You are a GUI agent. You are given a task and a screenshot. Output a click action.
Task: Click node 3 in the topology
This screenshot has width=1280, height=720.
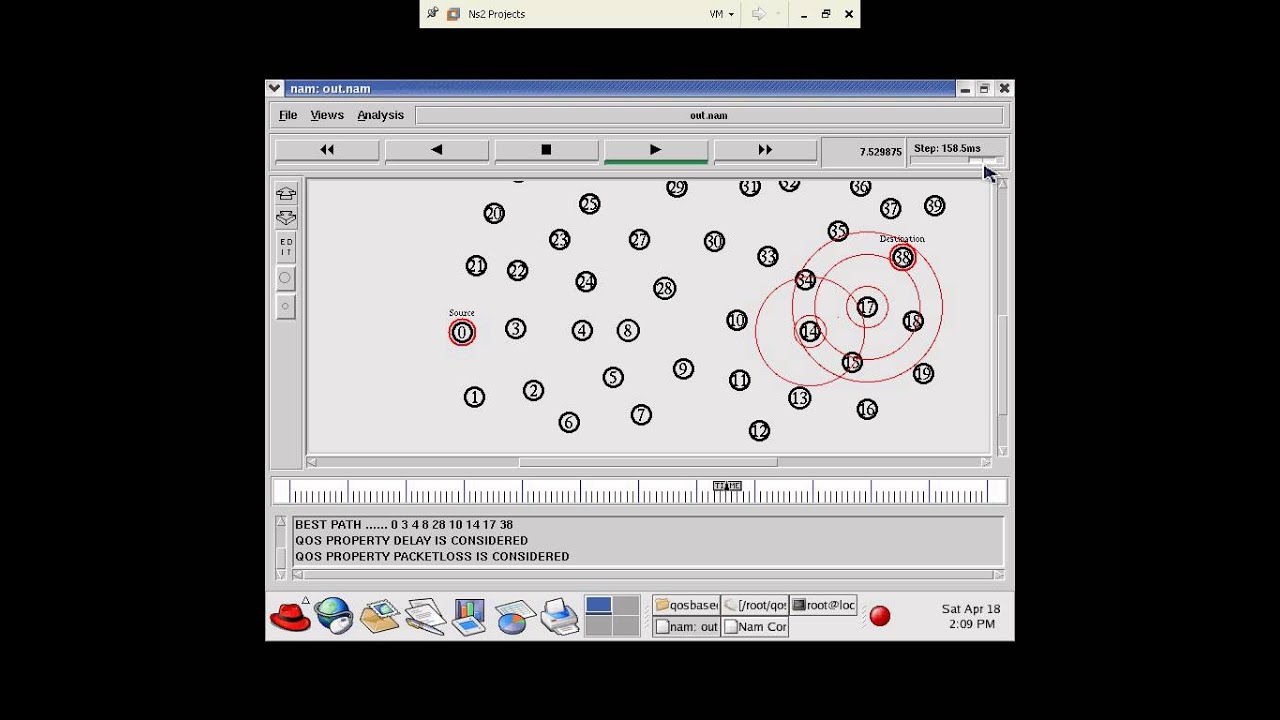pyautogui.click(x=515, y=328)
